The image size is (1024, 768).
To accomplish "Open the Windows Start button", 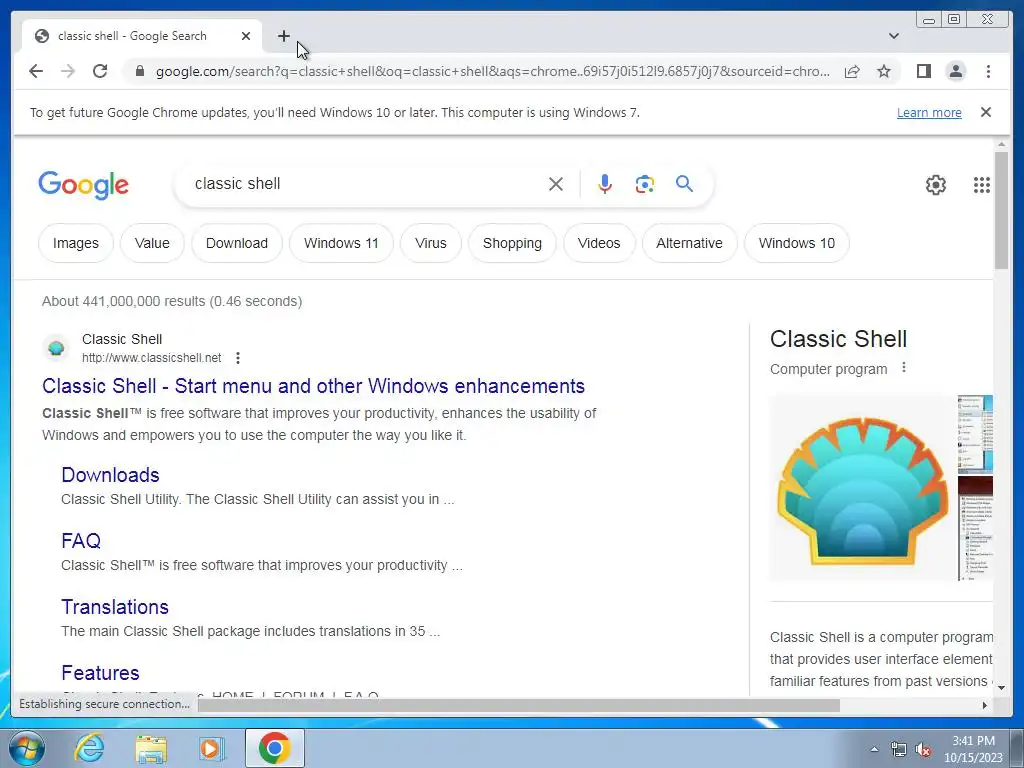I will (27, 748).
